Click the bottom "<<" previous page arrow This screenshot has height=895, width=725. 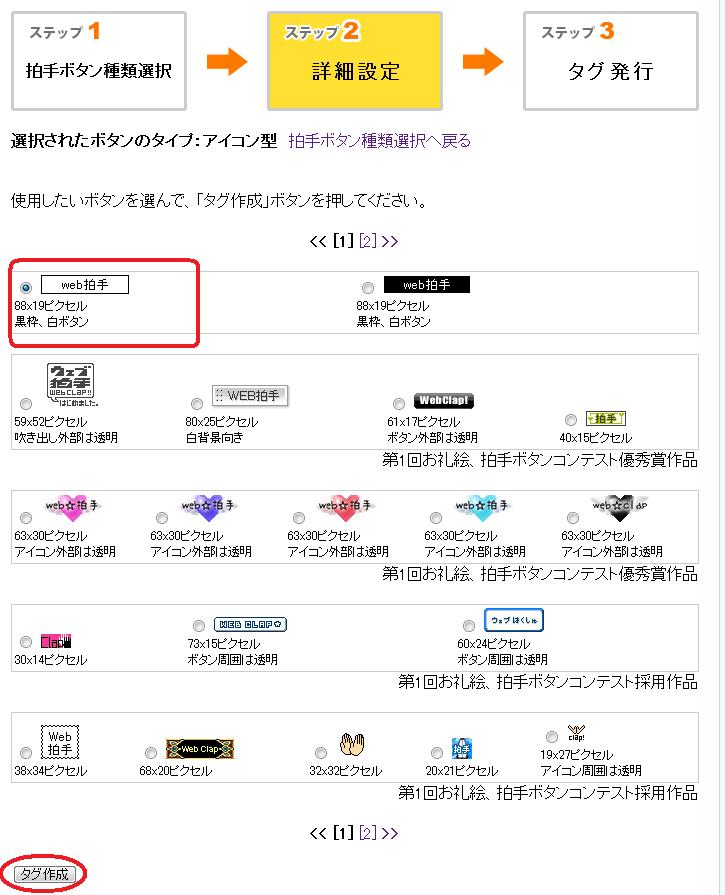click(318, 833)
